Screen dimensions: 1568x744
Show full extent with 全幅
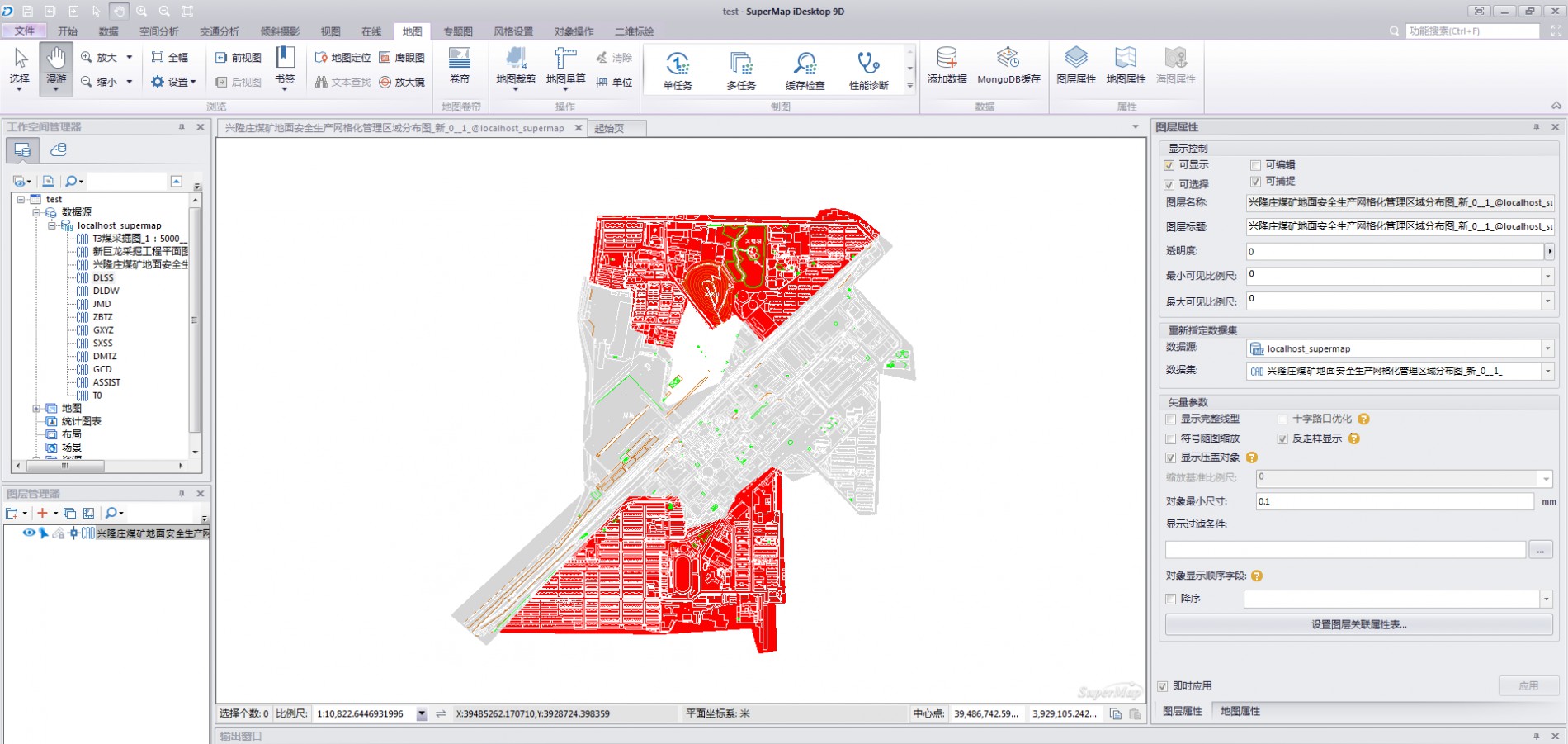click(x=170, y=57)
